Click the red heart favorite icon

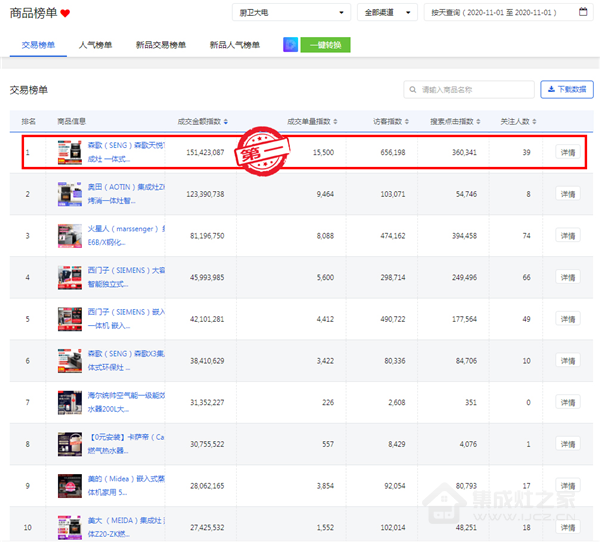(65, 13)
